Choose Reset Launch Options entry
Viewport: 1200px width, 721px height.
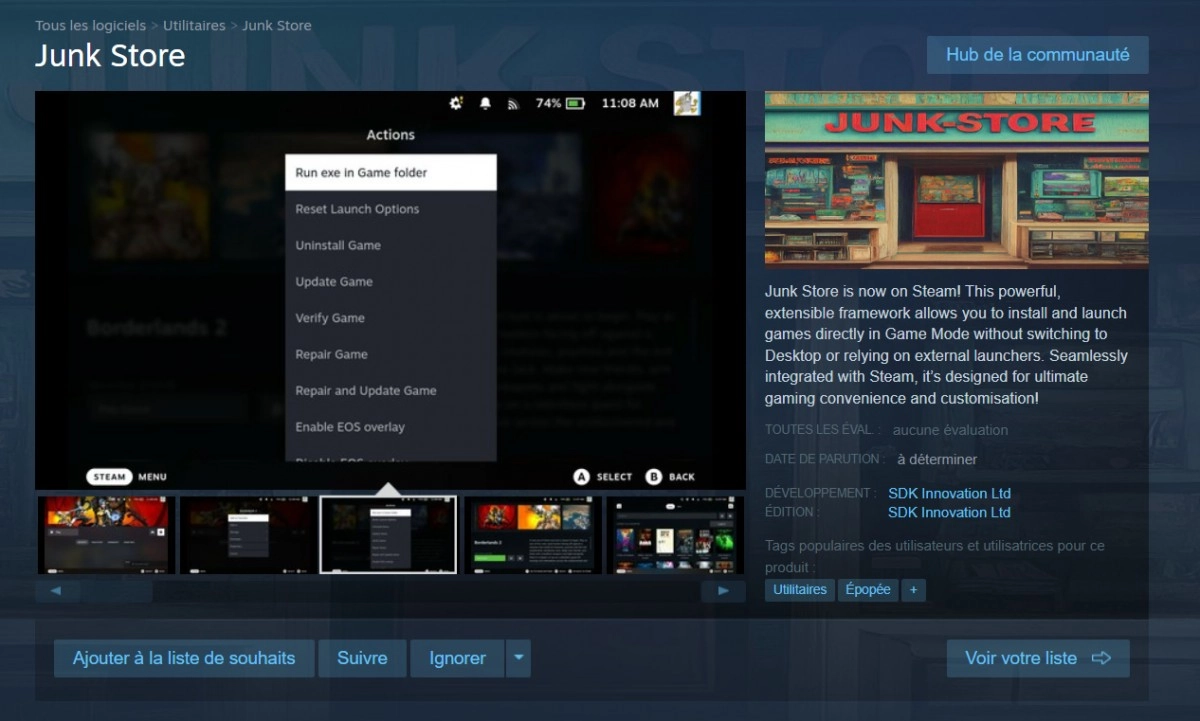pos(391,209)
